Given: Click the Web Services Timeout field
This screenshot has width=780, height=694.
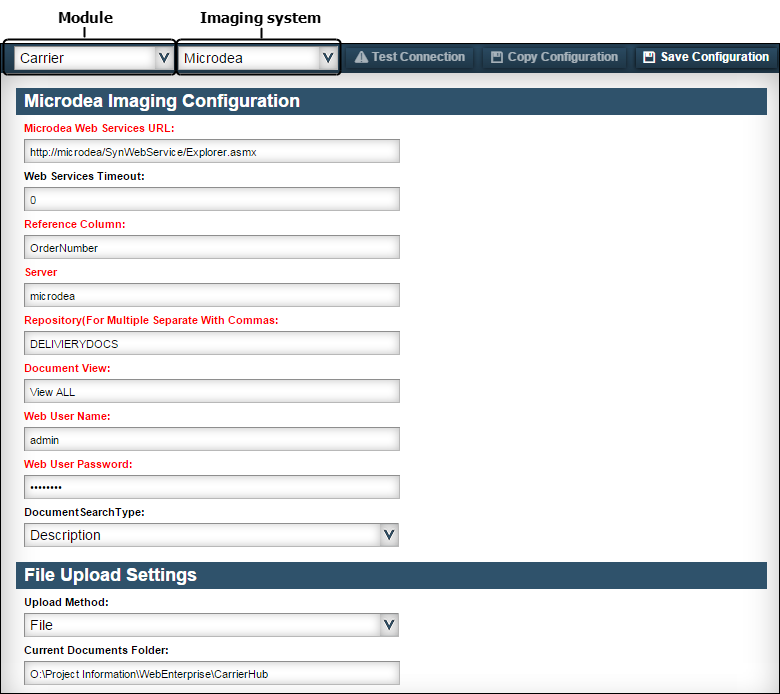Looking at the screenshot, I should [x=211, y=199].
